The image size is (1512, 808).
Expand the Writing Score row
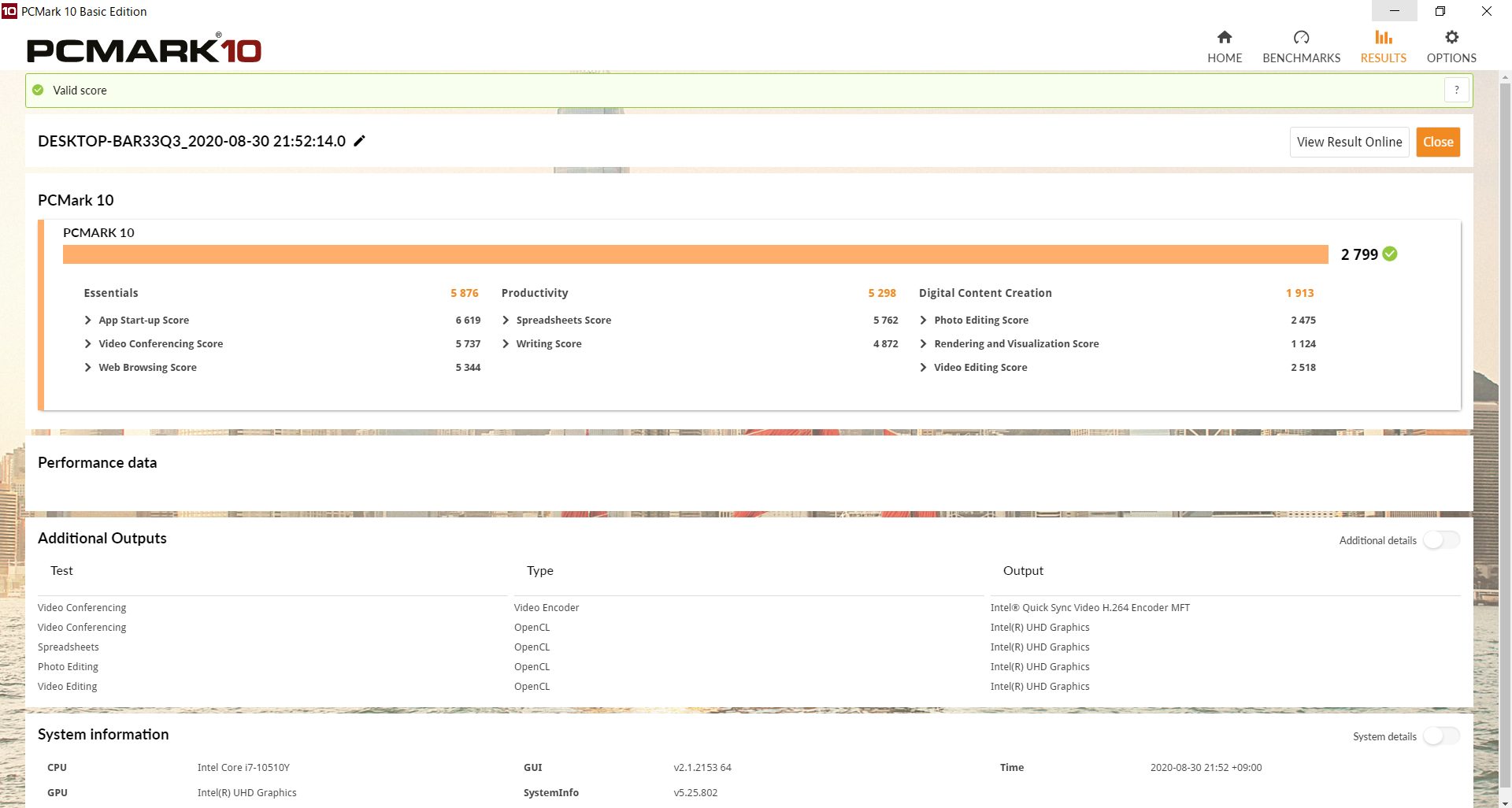pos(506,343)
